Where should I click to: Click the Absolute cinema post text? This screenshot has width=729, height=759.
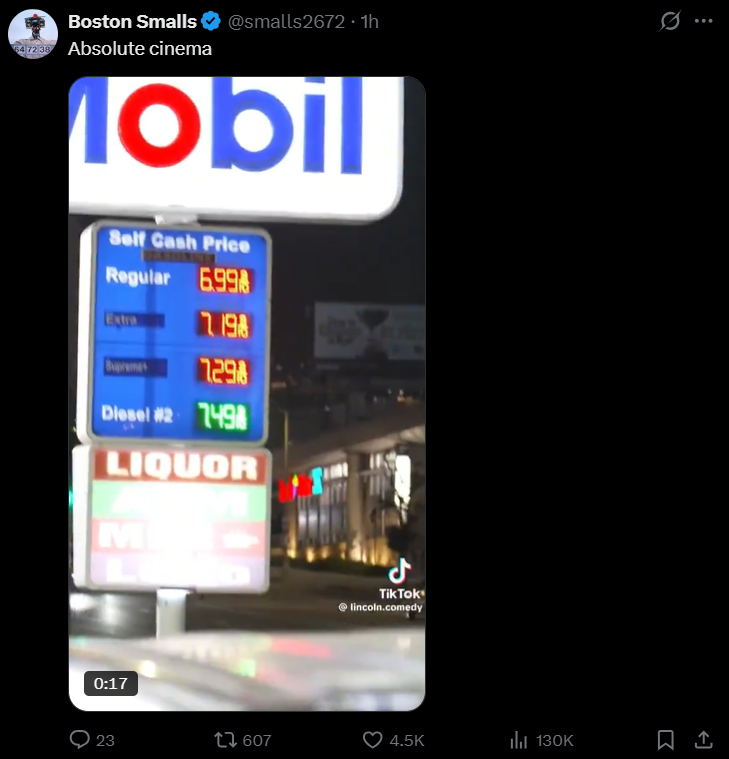(x=140, y=49)
